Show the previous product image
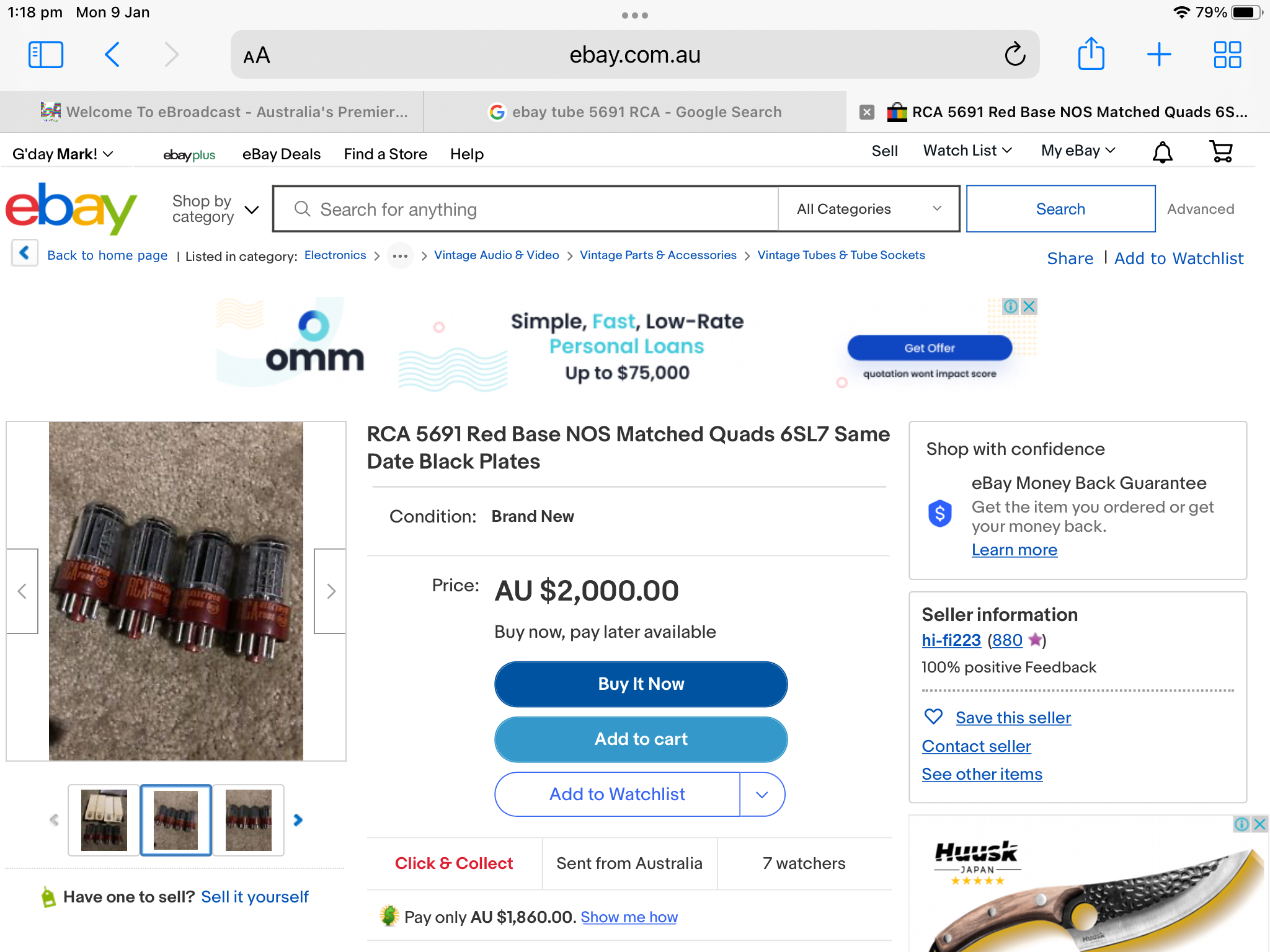1270x952 pixels. (22, 591)
